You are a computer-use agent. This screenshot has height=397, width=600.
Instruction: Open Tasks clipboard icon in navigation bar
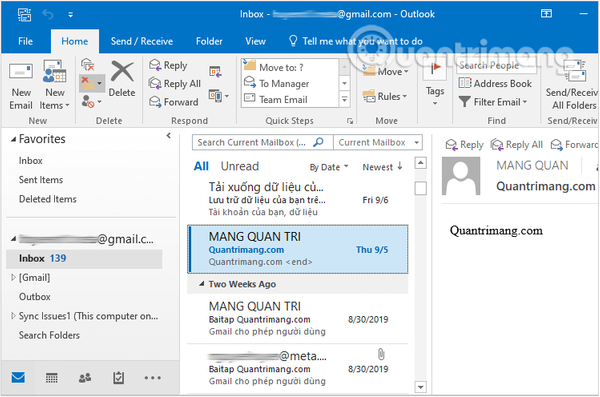click(118, 378)
